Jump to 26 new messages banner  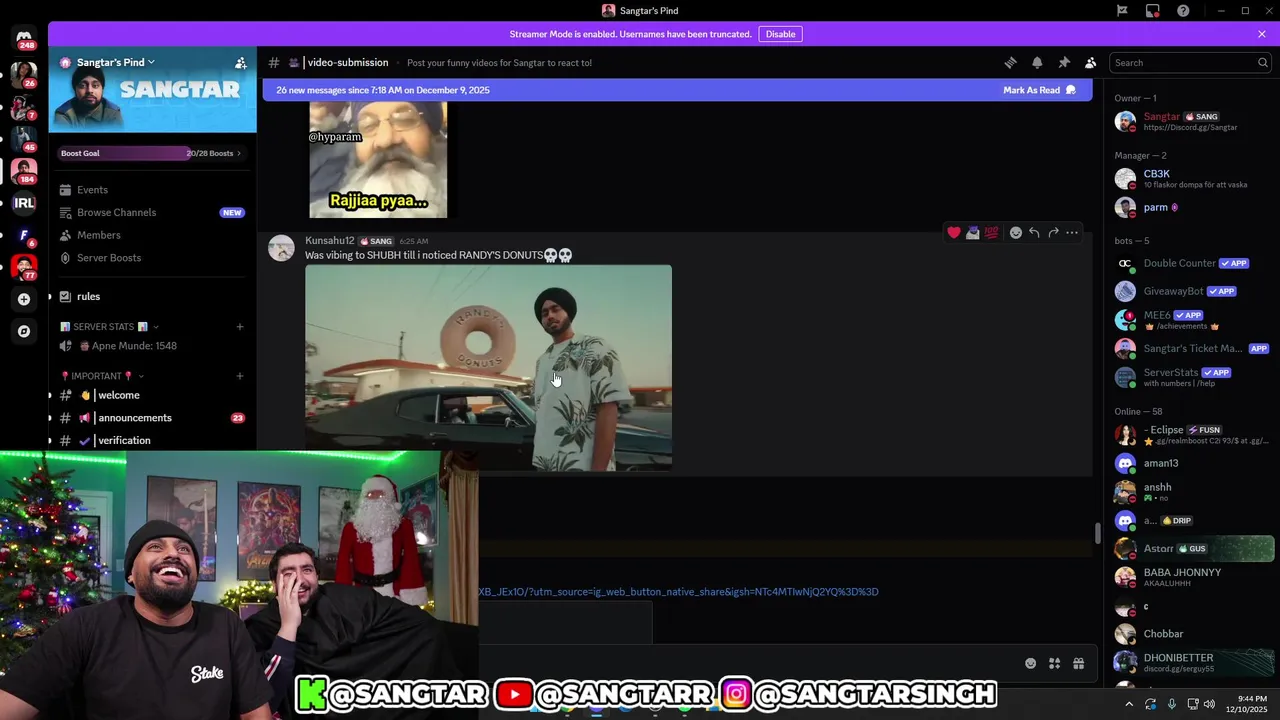point(677,90)
